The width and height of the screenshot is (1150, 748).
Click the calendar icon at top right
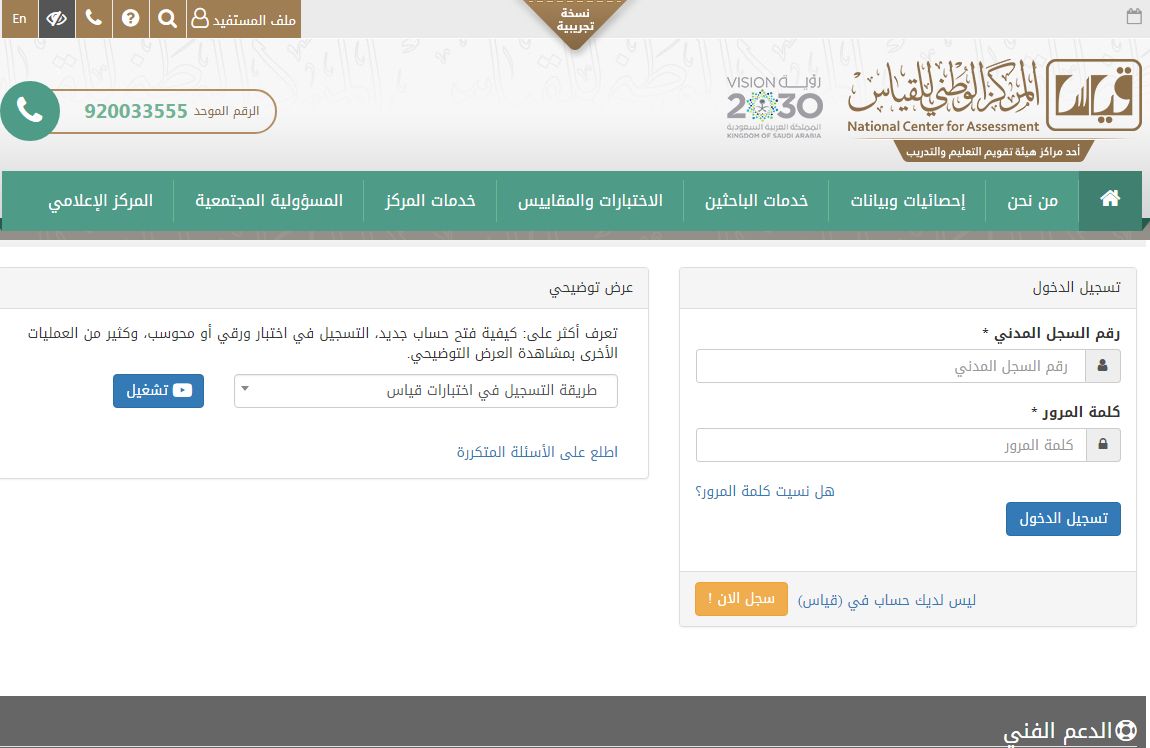tap(1134, 16)
